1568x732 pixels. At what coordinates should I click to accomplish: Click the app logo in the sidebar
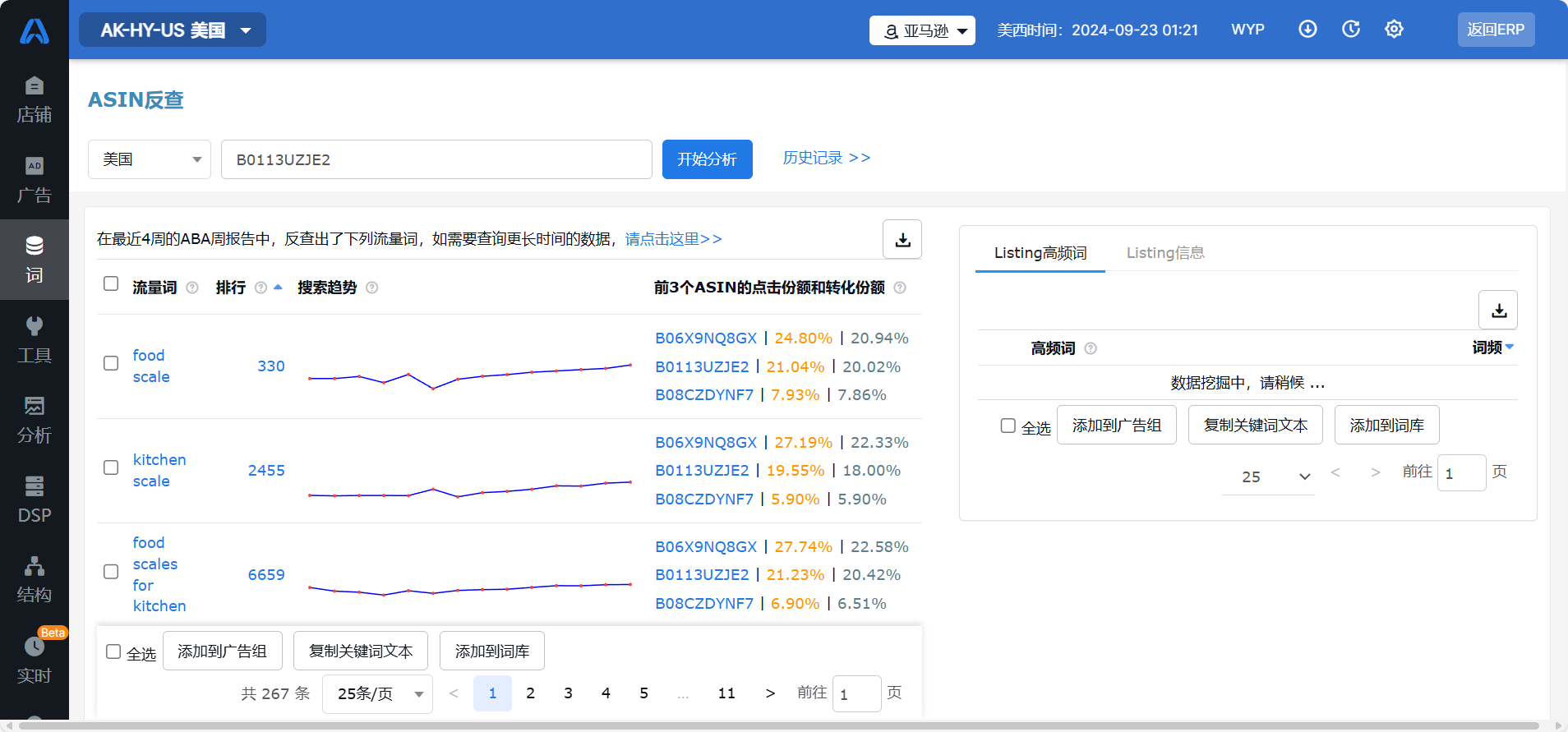pyautogui.click(x=35, y=31)
